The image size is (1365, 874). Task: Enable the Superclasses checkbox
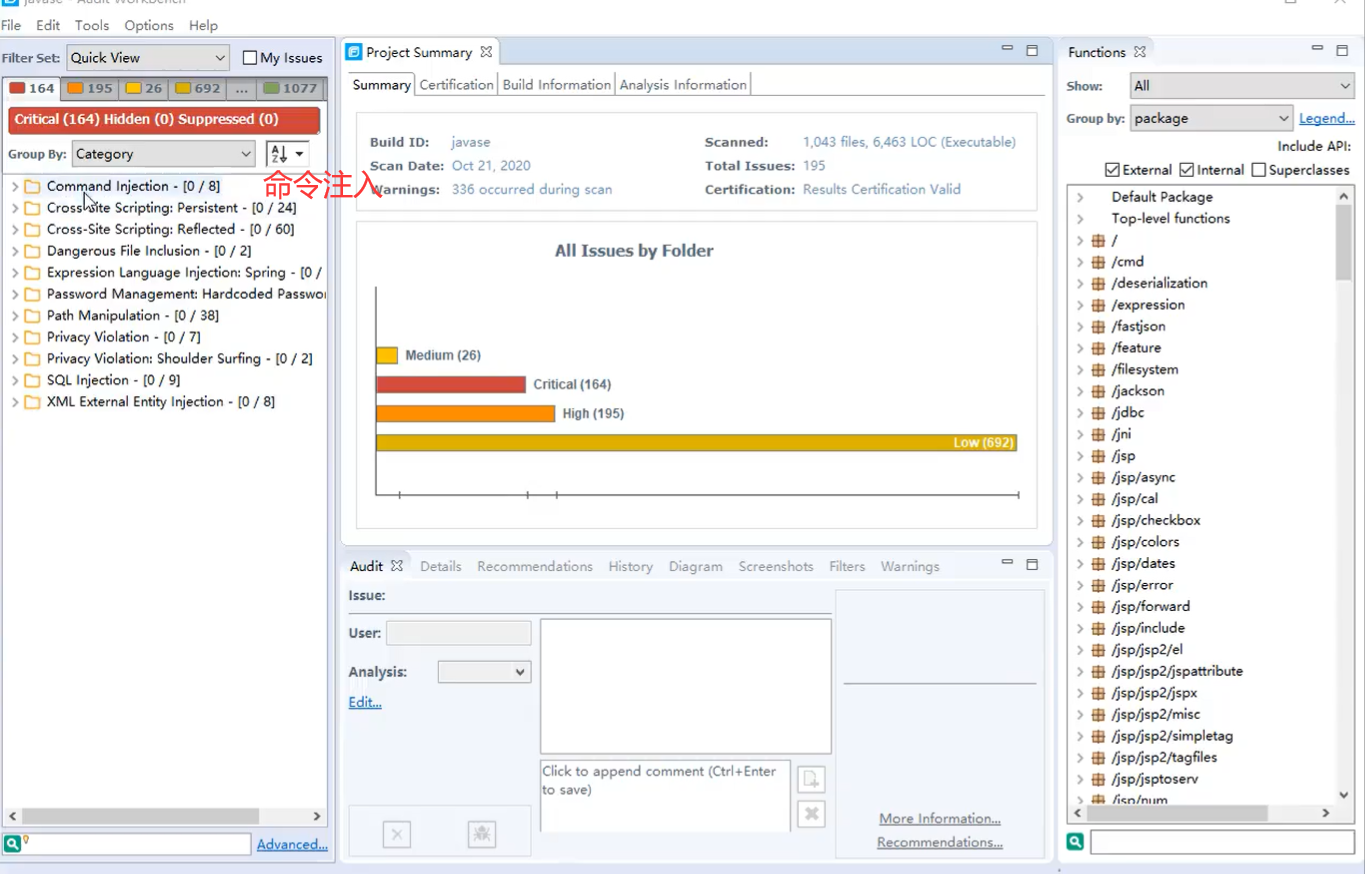click(x=1258, y=170)
